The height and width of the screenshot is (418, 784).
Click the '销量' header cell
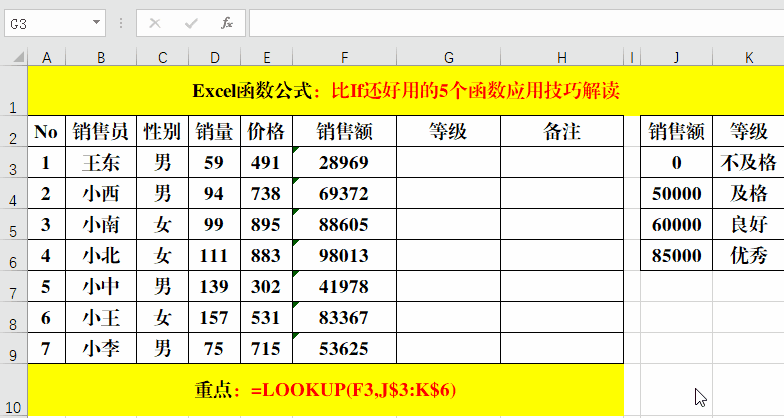[x=214, y=132]
